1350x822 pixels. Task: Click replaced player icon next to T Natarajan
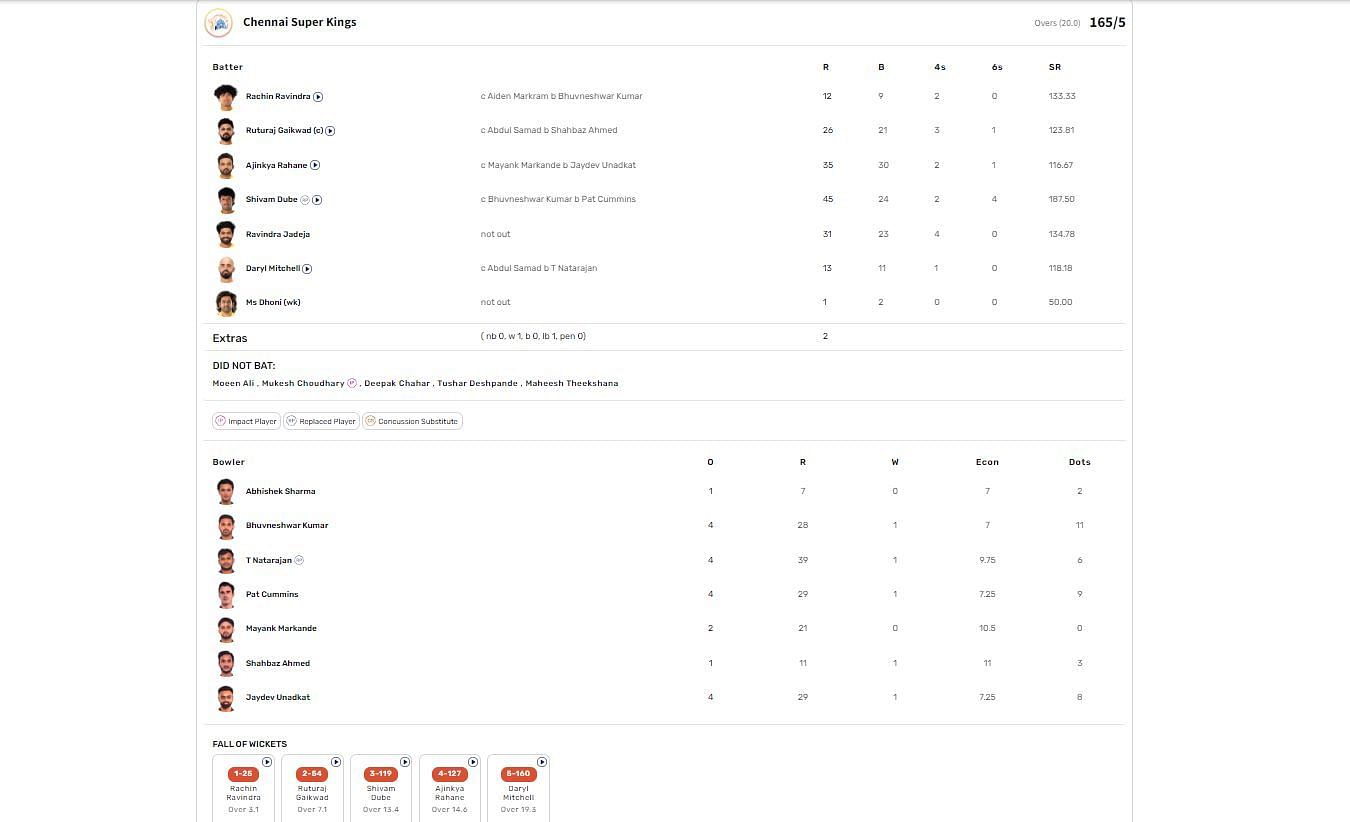click(x=299, y=560)
